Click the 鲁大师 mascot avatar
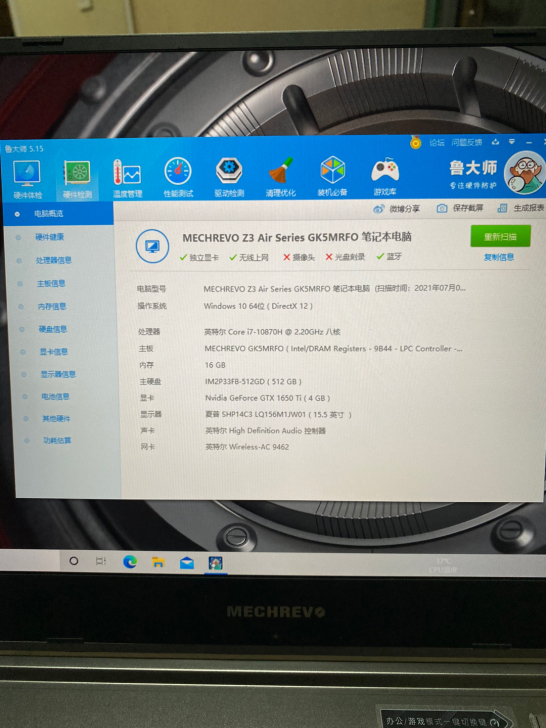 (x=525, y=173)
